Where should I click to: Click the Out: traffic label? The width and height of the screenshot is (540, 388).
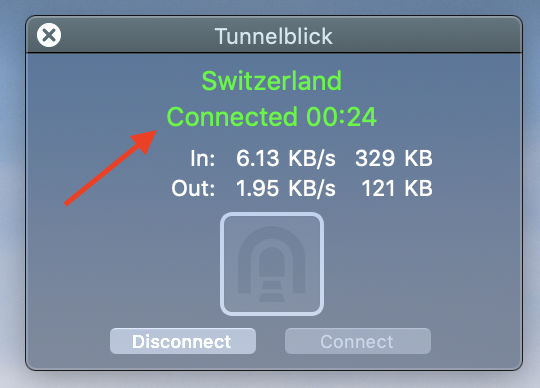[x=193, y=188]
